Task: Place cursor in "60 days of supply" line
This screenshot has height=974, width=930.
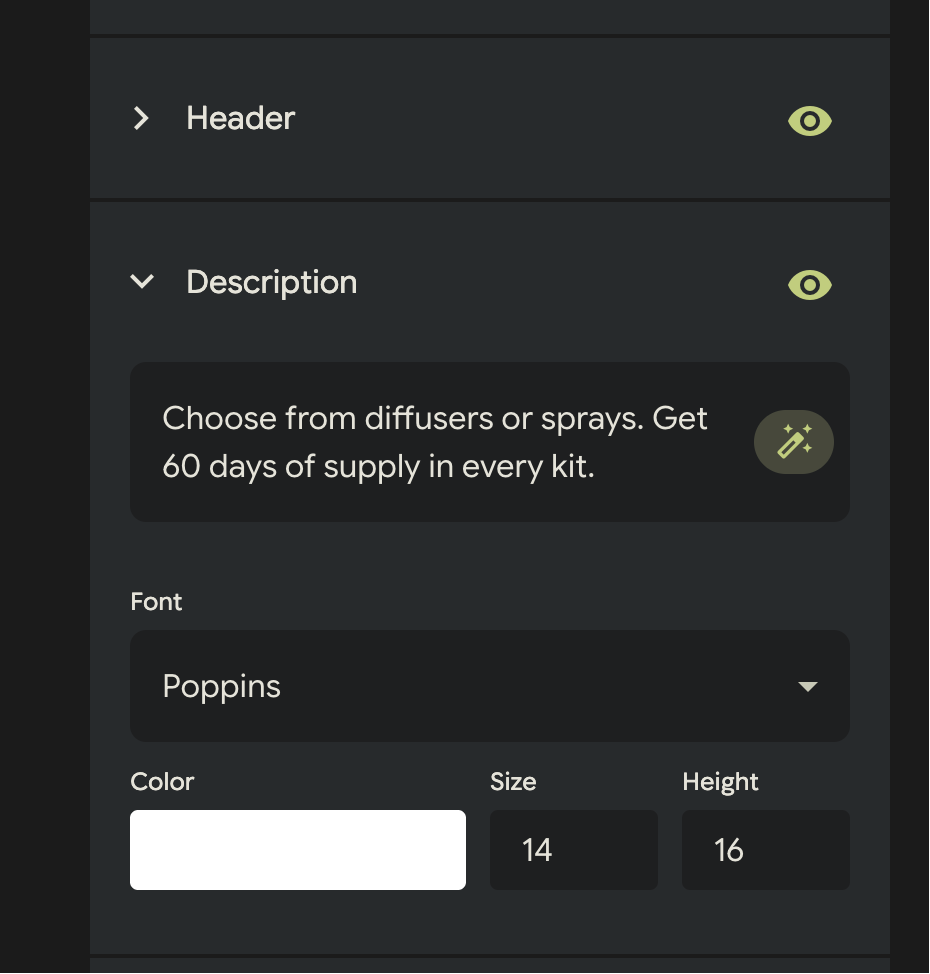Action: tap(378, 467)
